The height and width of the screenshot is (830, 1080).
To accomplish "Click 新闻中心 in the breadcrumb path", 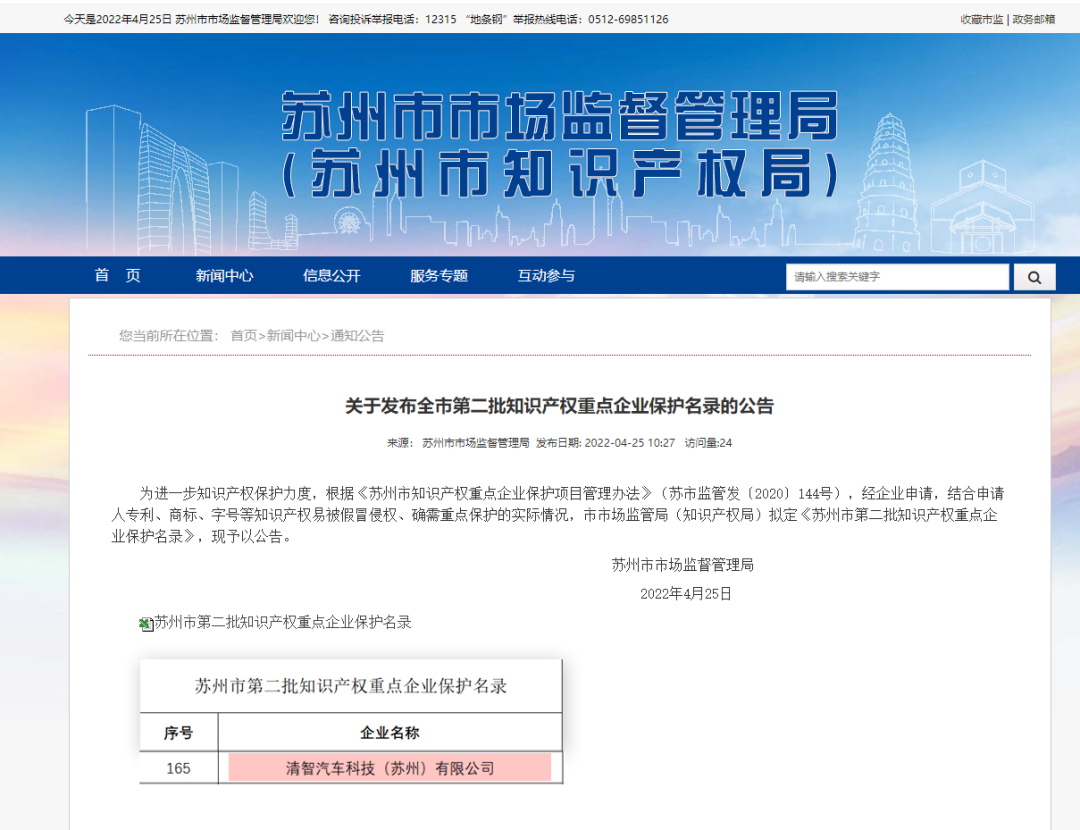I will (293, 335).
